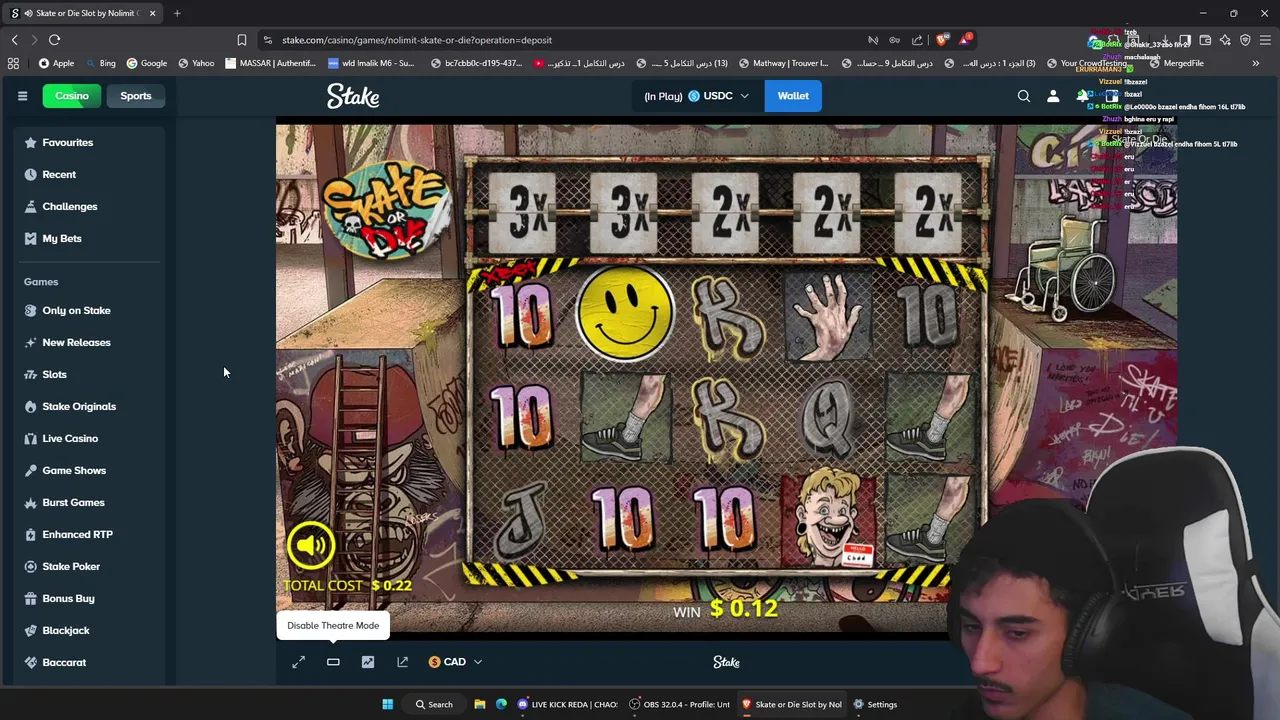The width and height of the screenshot is (1280, 720).
Task: Open the Apple bookmark
Action: coord(56,63)
